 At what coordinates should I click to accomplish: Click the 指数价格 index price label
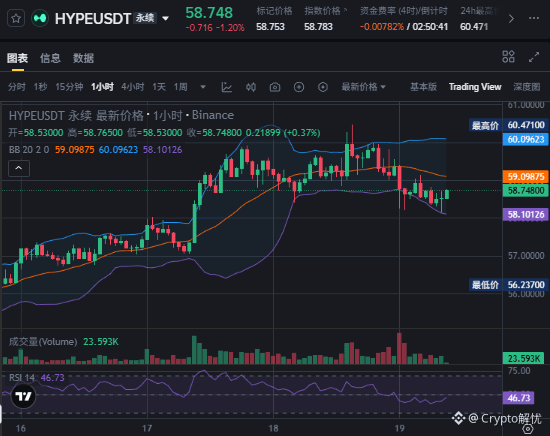click(322, 11)
